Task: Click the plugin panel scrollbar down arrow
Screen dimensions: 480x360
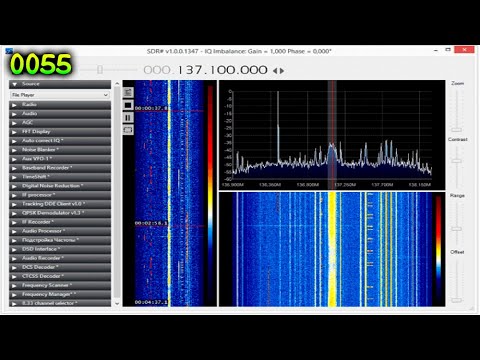Action: coord(117,303)
